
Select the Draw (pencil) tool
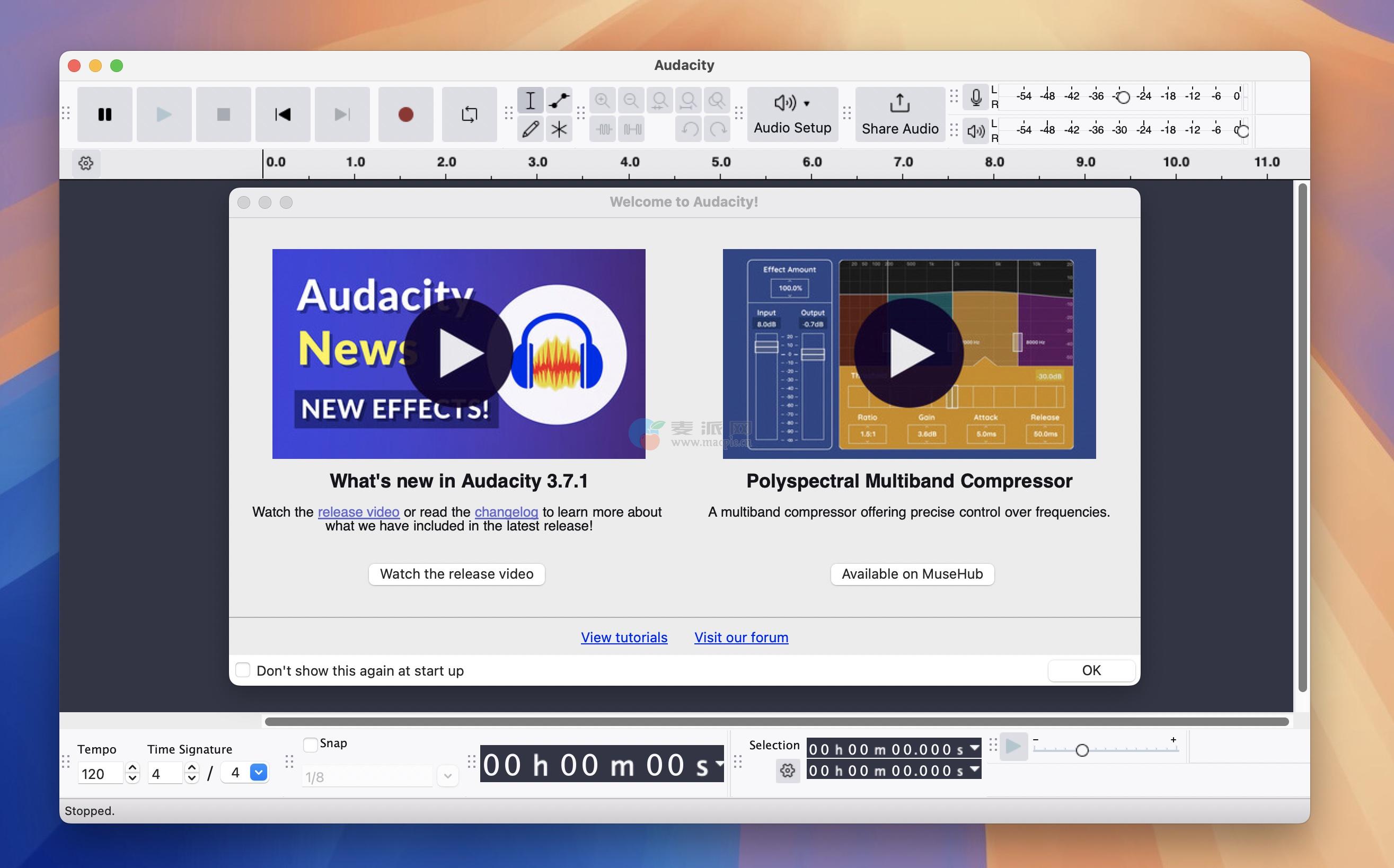point(530,129)
